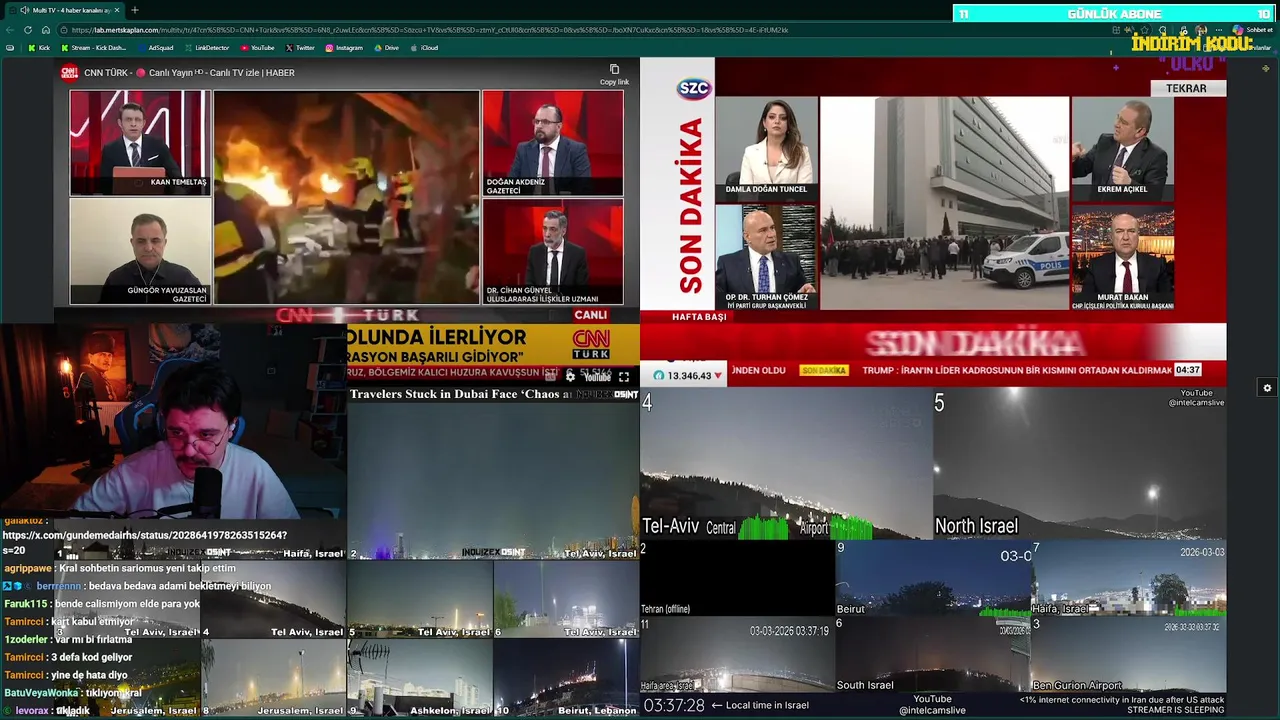
Task: Select the Multi TV browser tab
Action: (65, 10)
